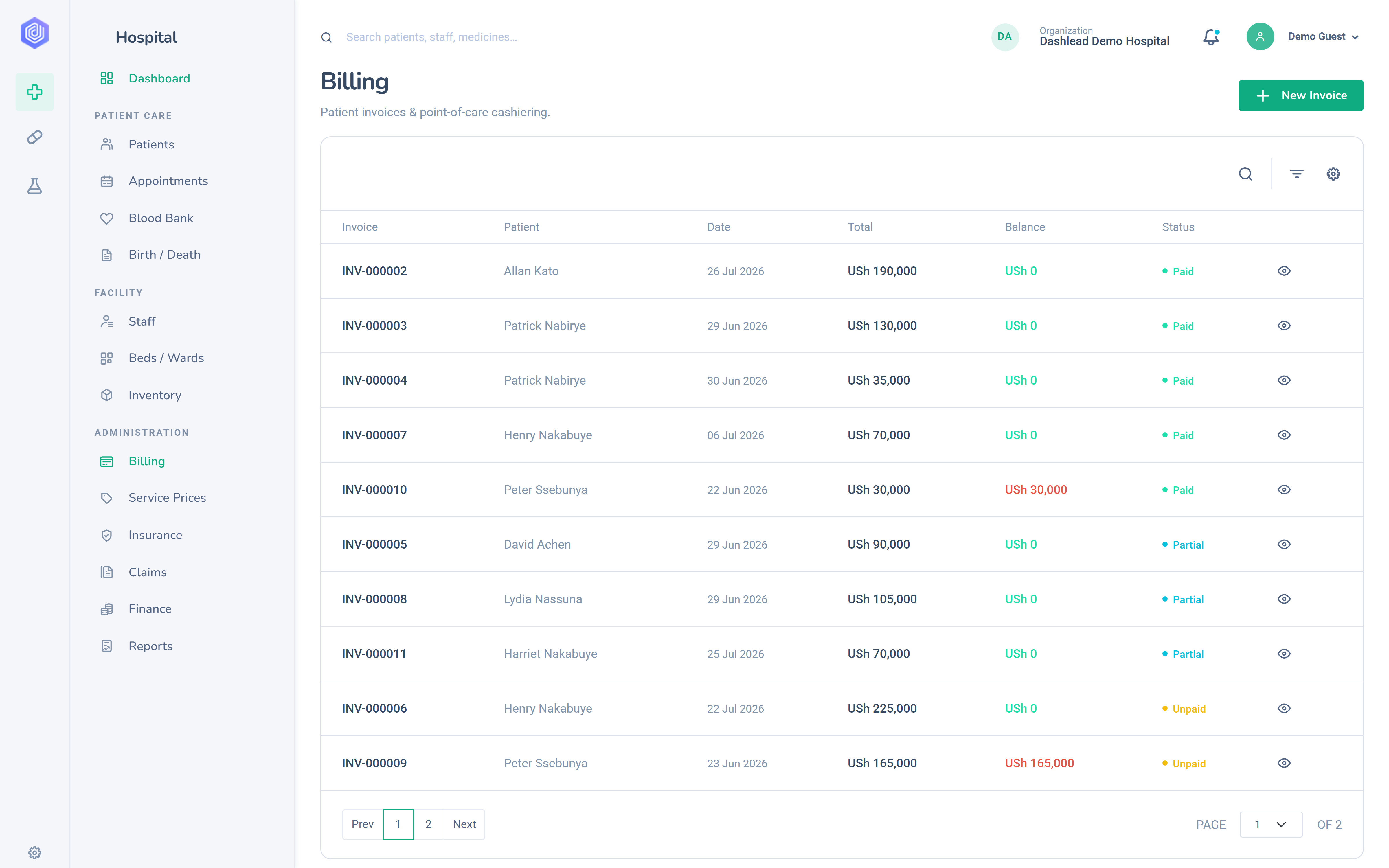Click the New Invoice button

(x=1301, y=95)
